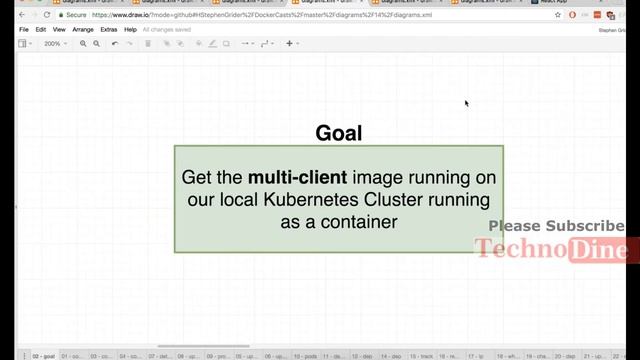Open the Edit menu
The width and height of the screenshot is (640, 360).
tap(40, 29)
